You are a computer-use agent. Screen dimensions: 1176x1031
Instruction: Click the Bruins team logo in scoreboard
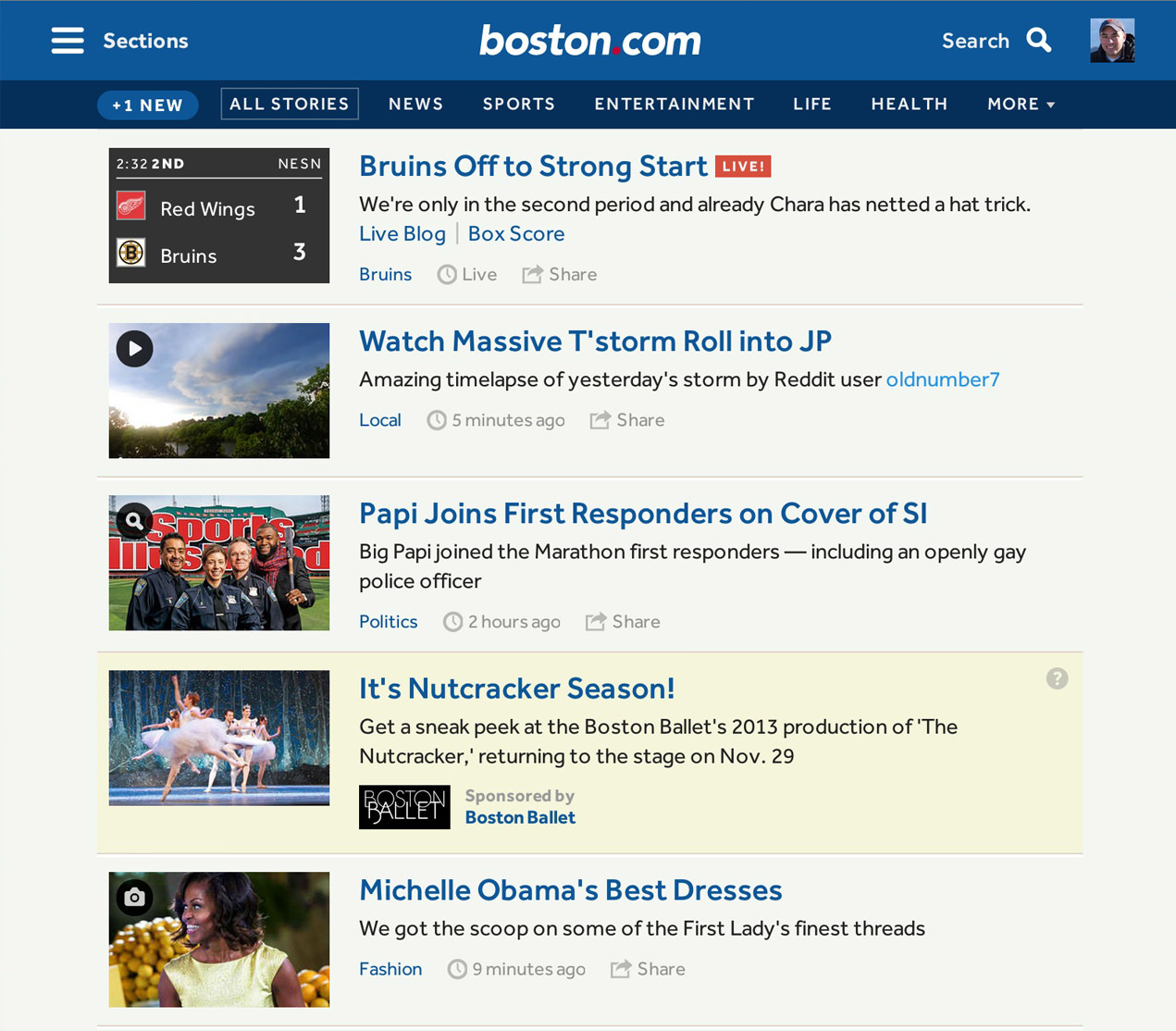(131, 252)
